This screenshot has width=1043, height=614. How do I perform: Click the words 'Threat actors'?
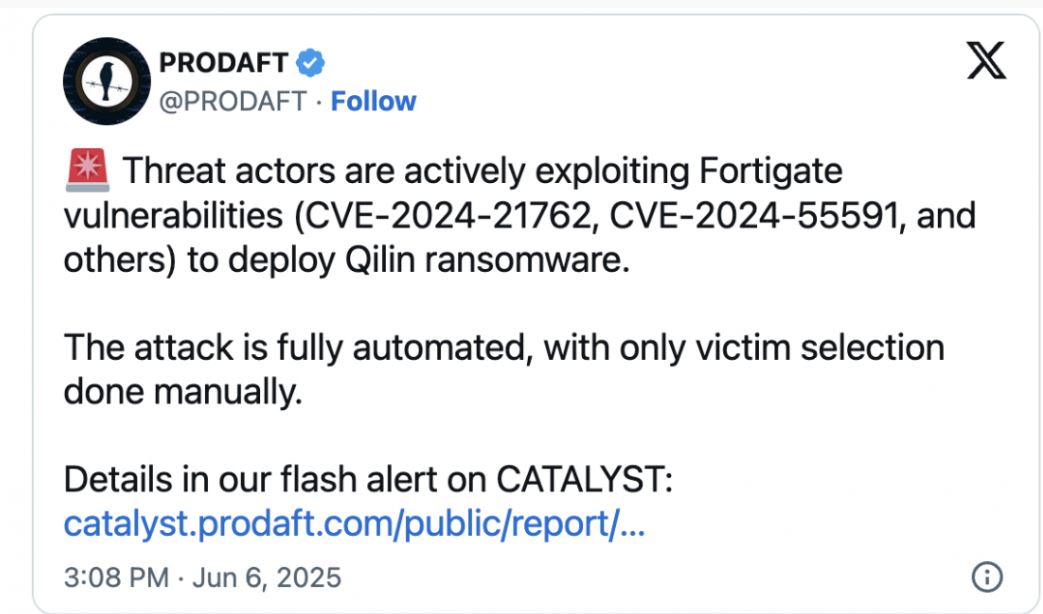pos(229,170)
